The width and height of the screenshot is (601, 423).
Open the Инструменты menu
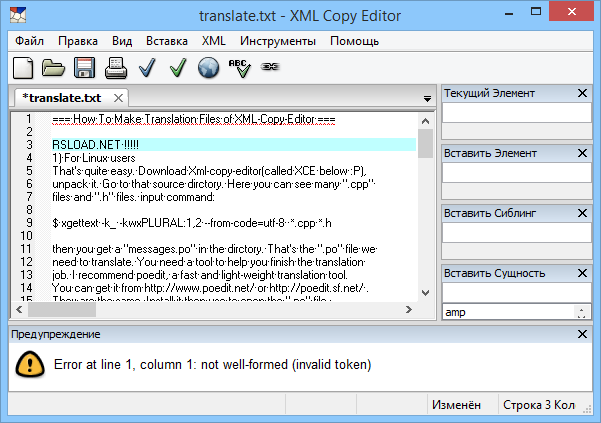tap(278, 41)
